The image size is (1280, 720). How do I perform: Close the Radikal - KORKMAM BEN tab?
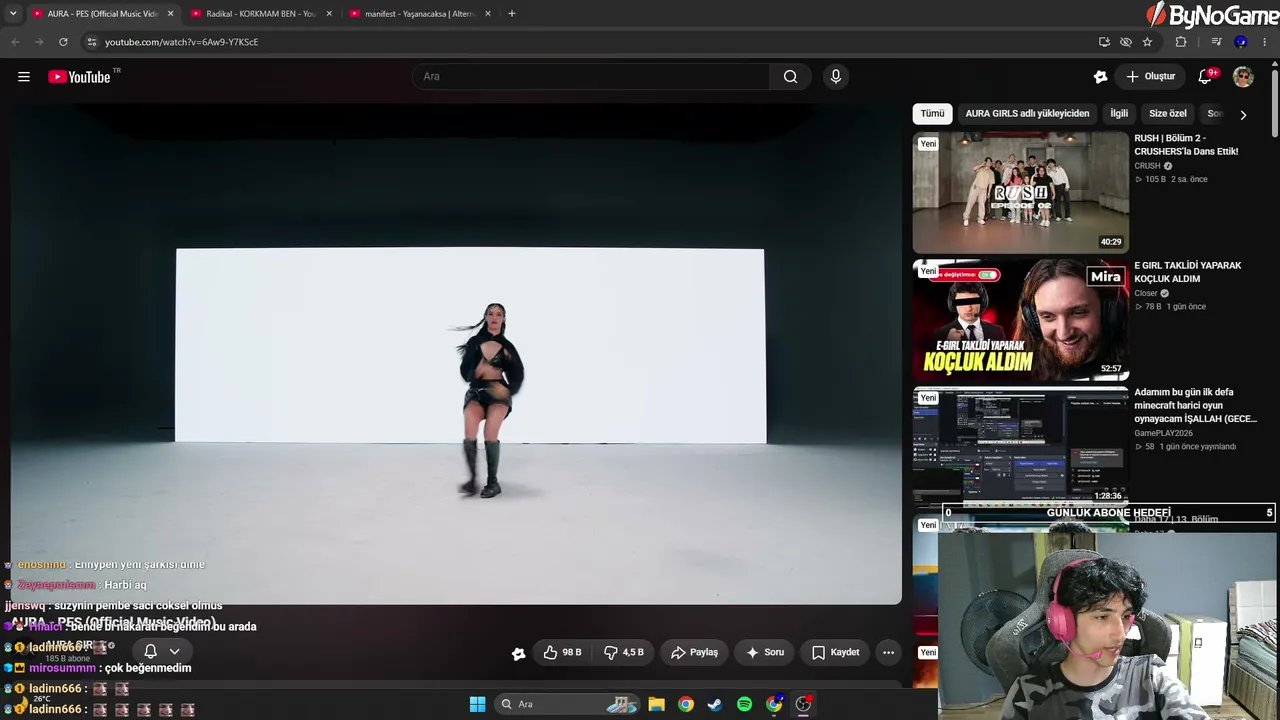(328, 14)
